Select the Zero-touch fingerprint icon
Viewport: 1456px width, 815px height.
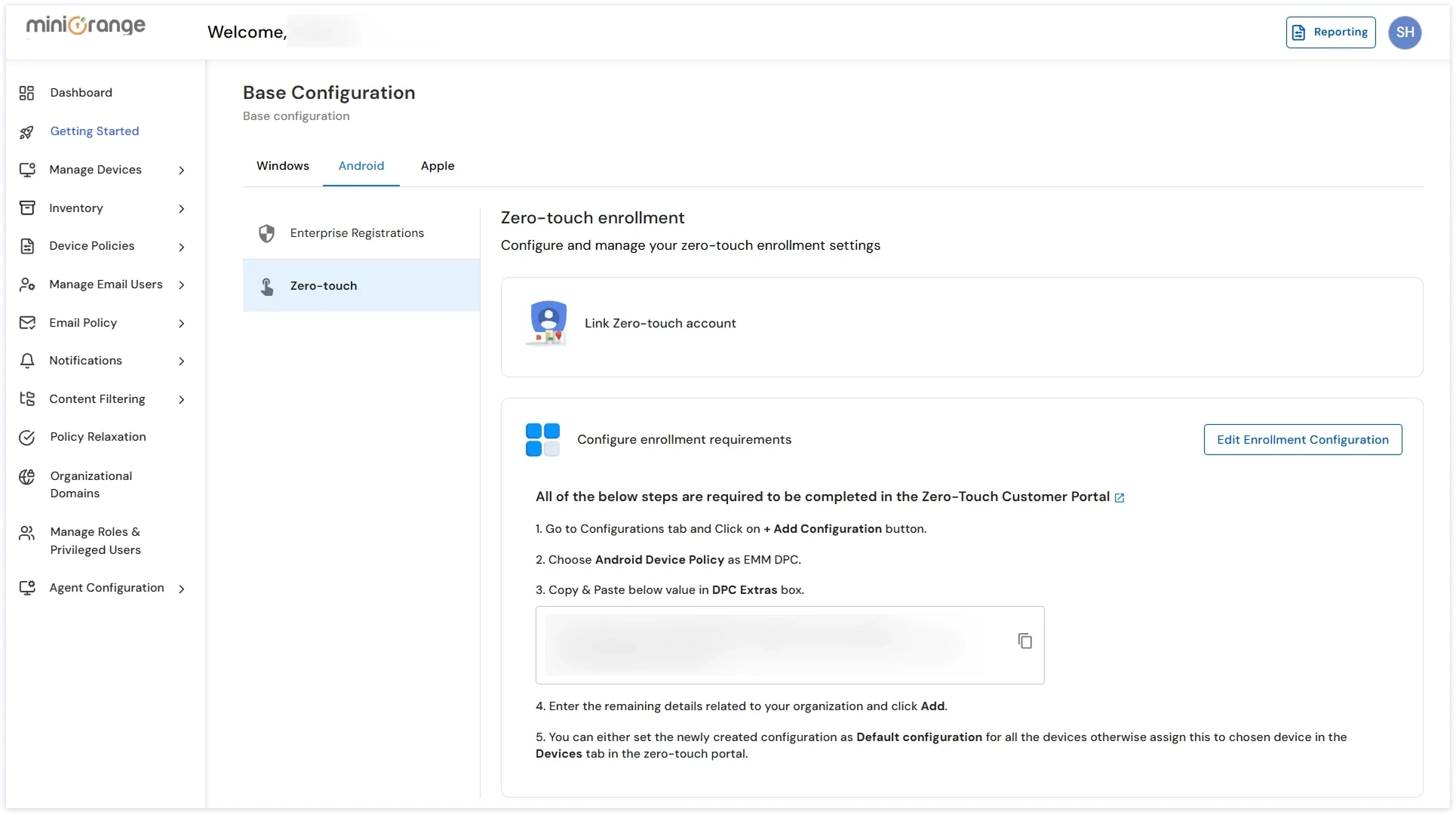266,286
